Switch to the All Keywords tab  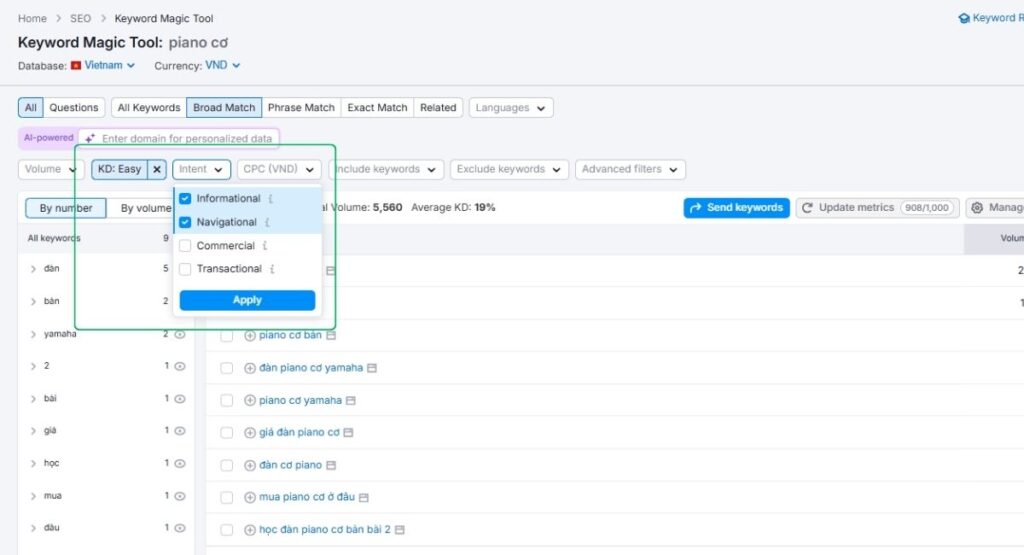pyautogui.click(x=149, y=108)
